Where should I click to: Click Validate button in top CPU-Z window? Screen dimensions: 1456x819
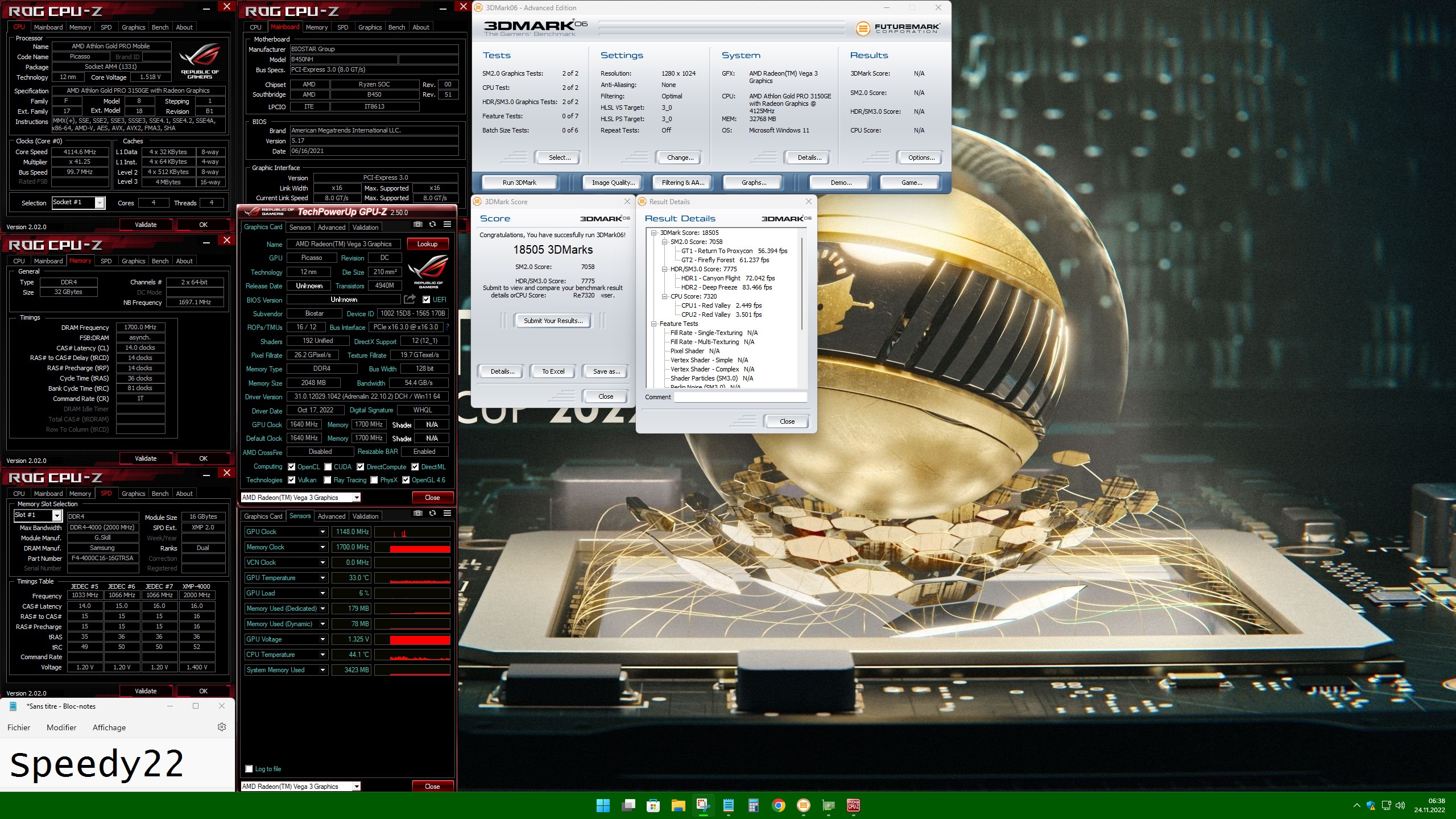(146, 225)
